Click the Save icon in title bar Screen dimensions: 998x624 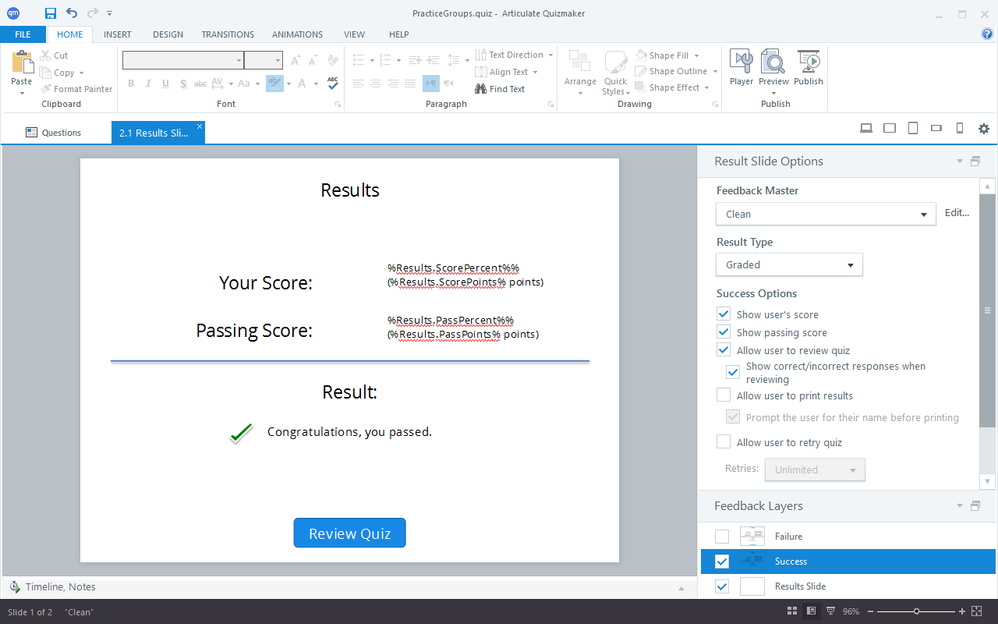click(x=50, y=13)
